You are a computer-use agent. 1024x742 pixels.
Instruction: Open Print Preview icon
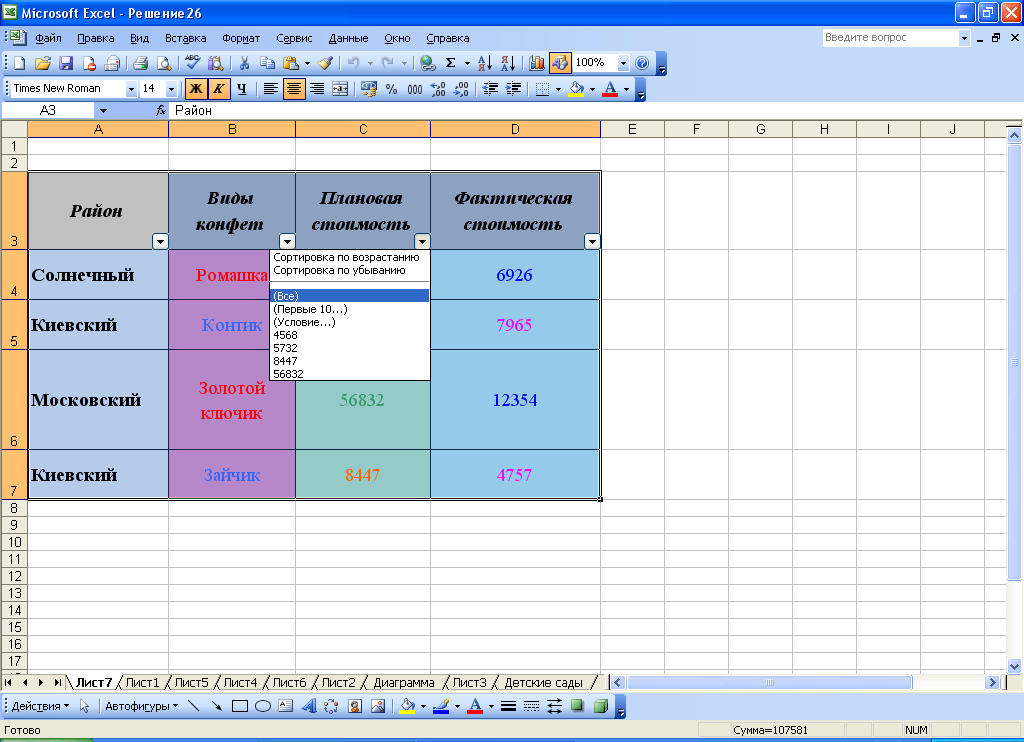[164, 63]
